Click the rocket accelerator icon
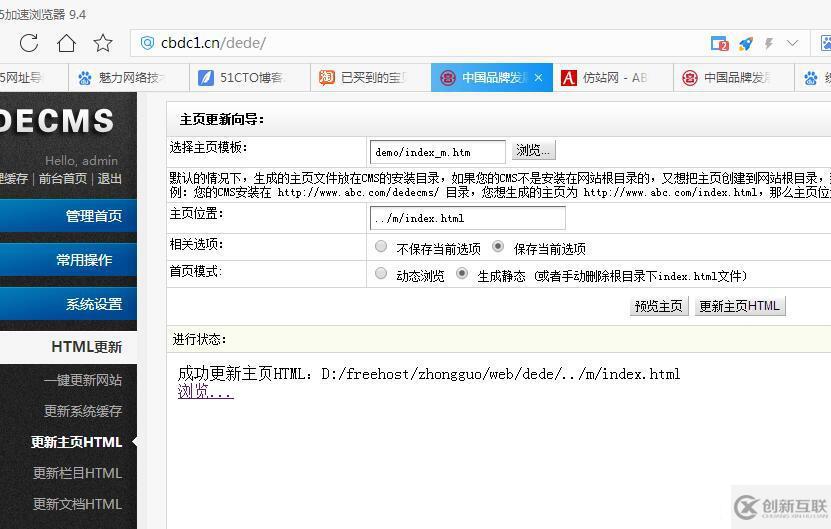 coord(746,43)
